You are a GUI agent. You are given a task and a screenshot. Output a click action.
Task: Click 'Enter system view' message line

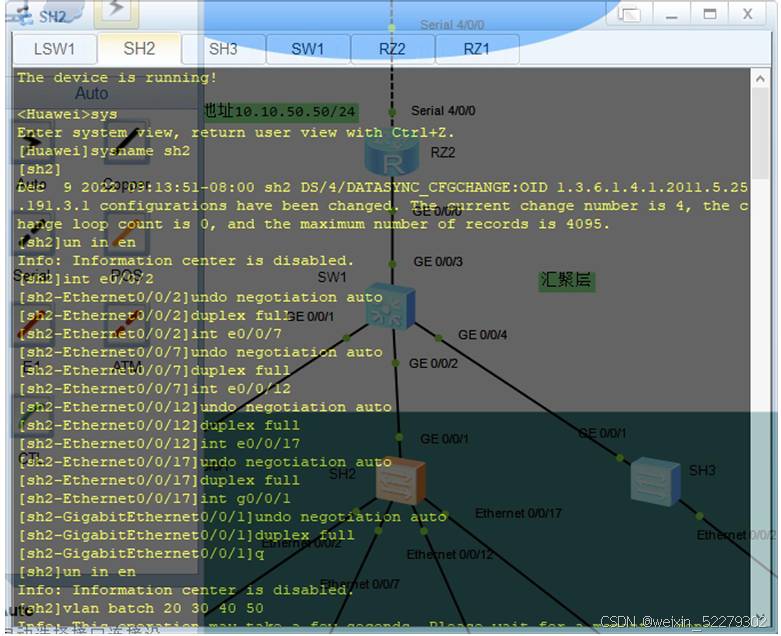pos(235,132)
